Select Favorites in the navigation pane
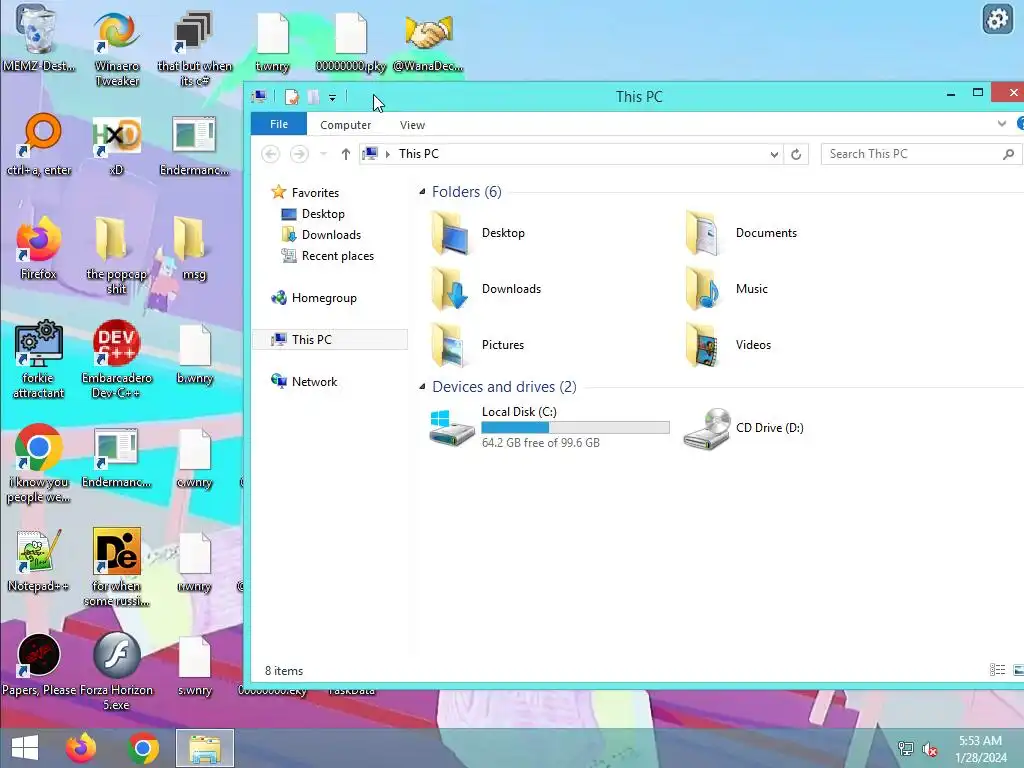 (x=315, y=193)
